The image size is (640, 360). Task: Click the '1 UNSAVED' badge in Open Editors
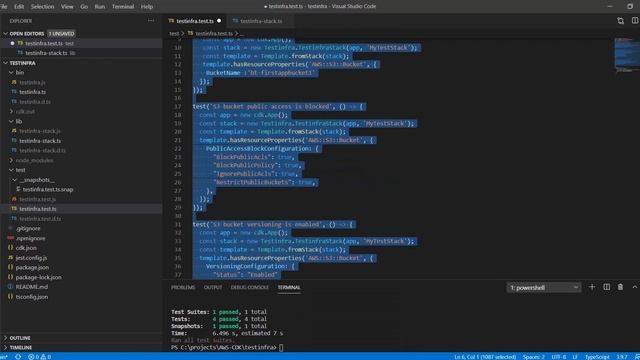pyautogui.click(x=61, y=33)
